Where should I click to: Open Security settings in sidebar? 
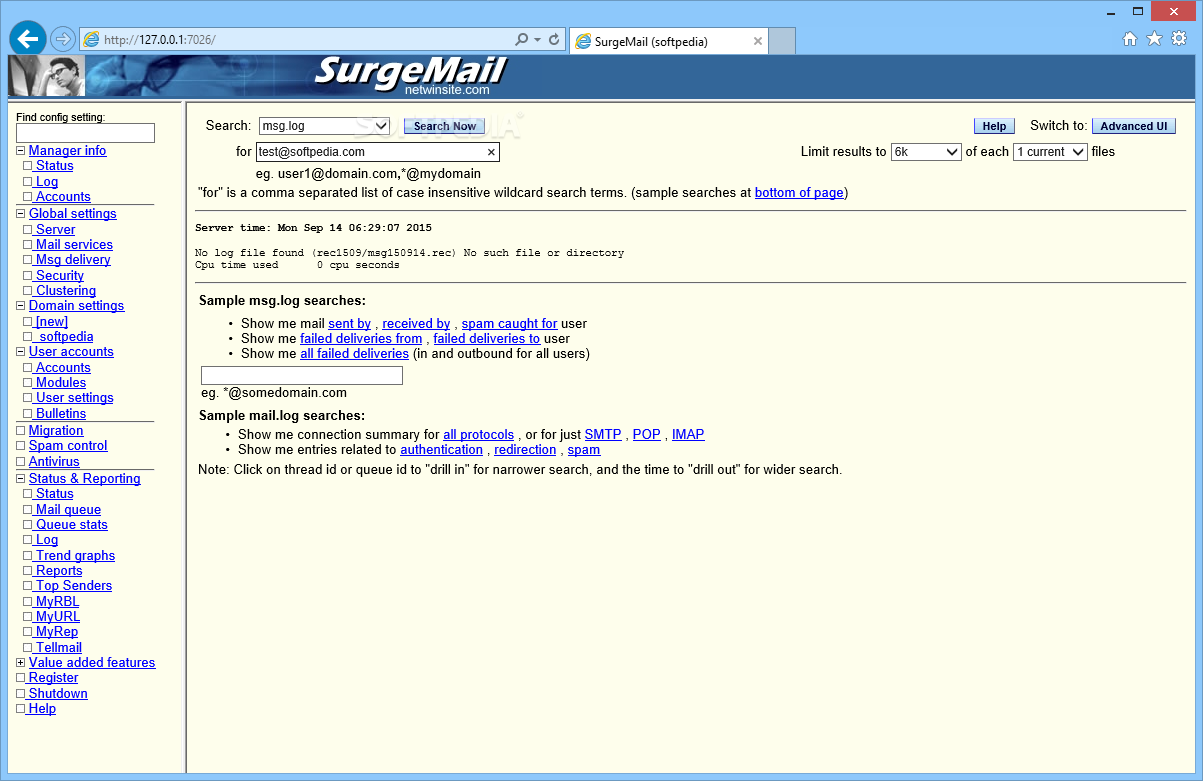[x=57, y=276]
